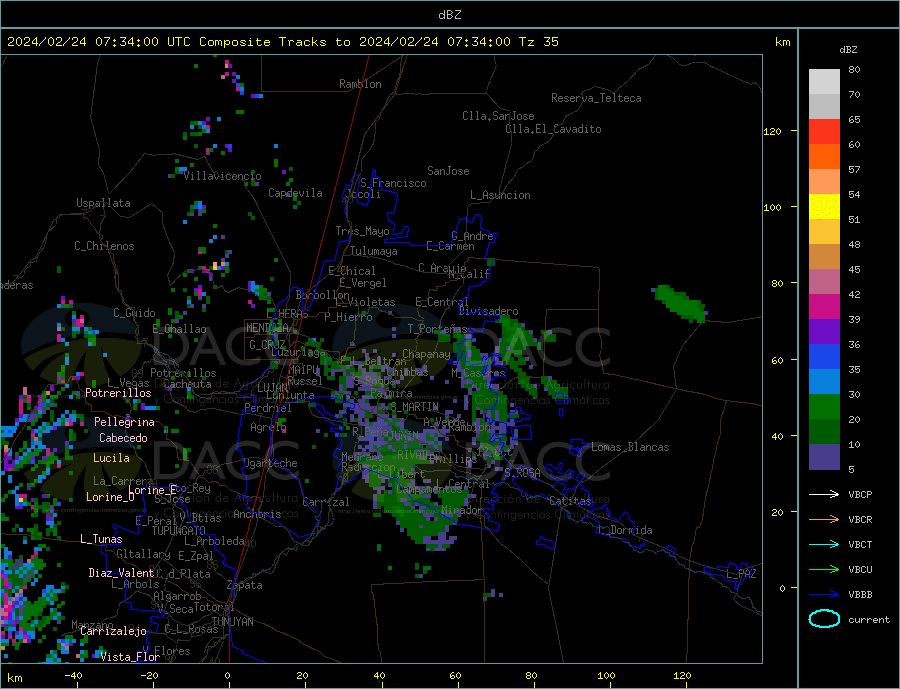Click the 'current' legend label
Viewport: 900px width, 689px height.
pyautogui.click(x=869, y=620)
